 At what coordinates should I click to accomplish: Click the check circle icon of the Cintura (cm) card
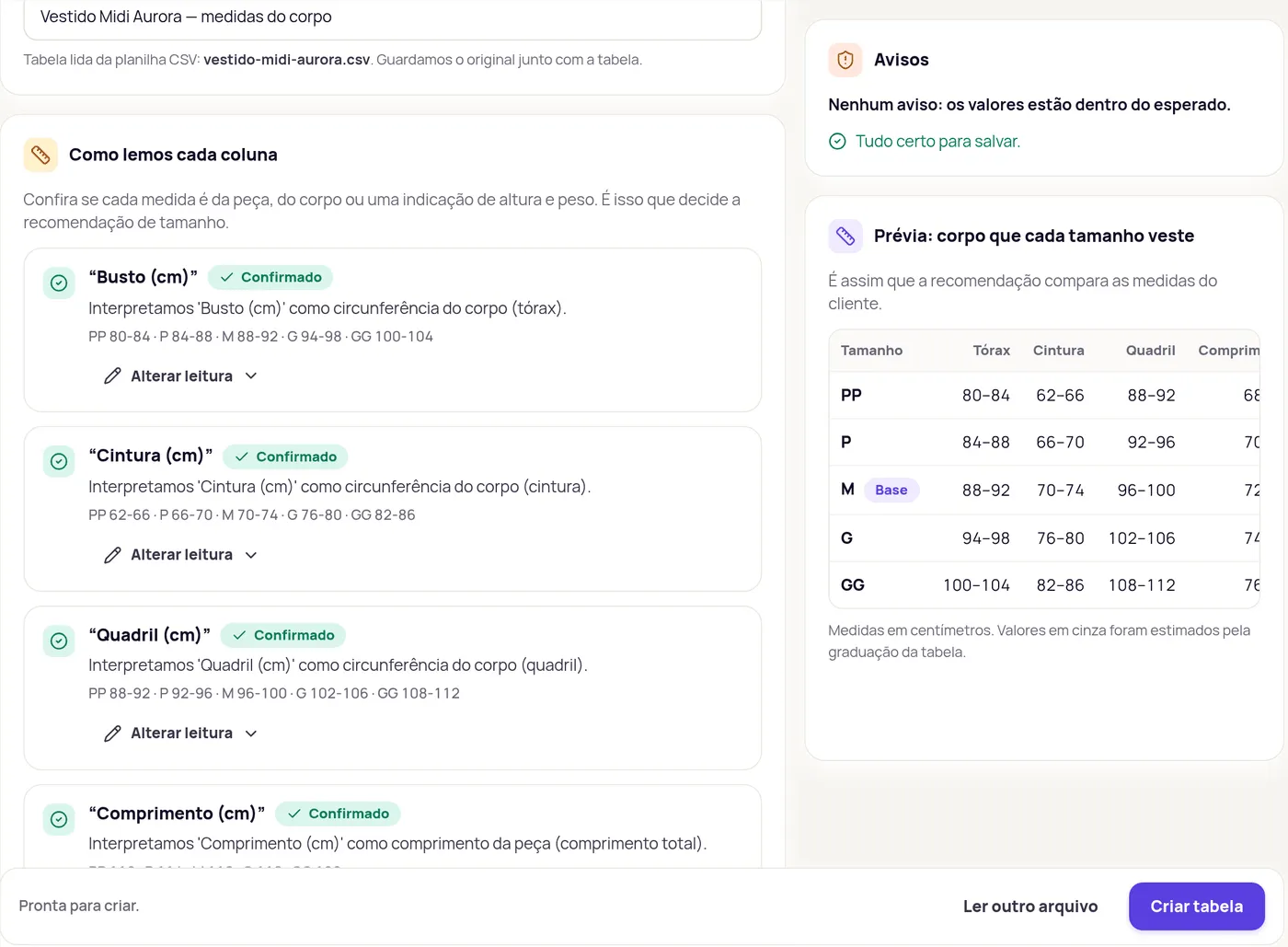point(59,461)
